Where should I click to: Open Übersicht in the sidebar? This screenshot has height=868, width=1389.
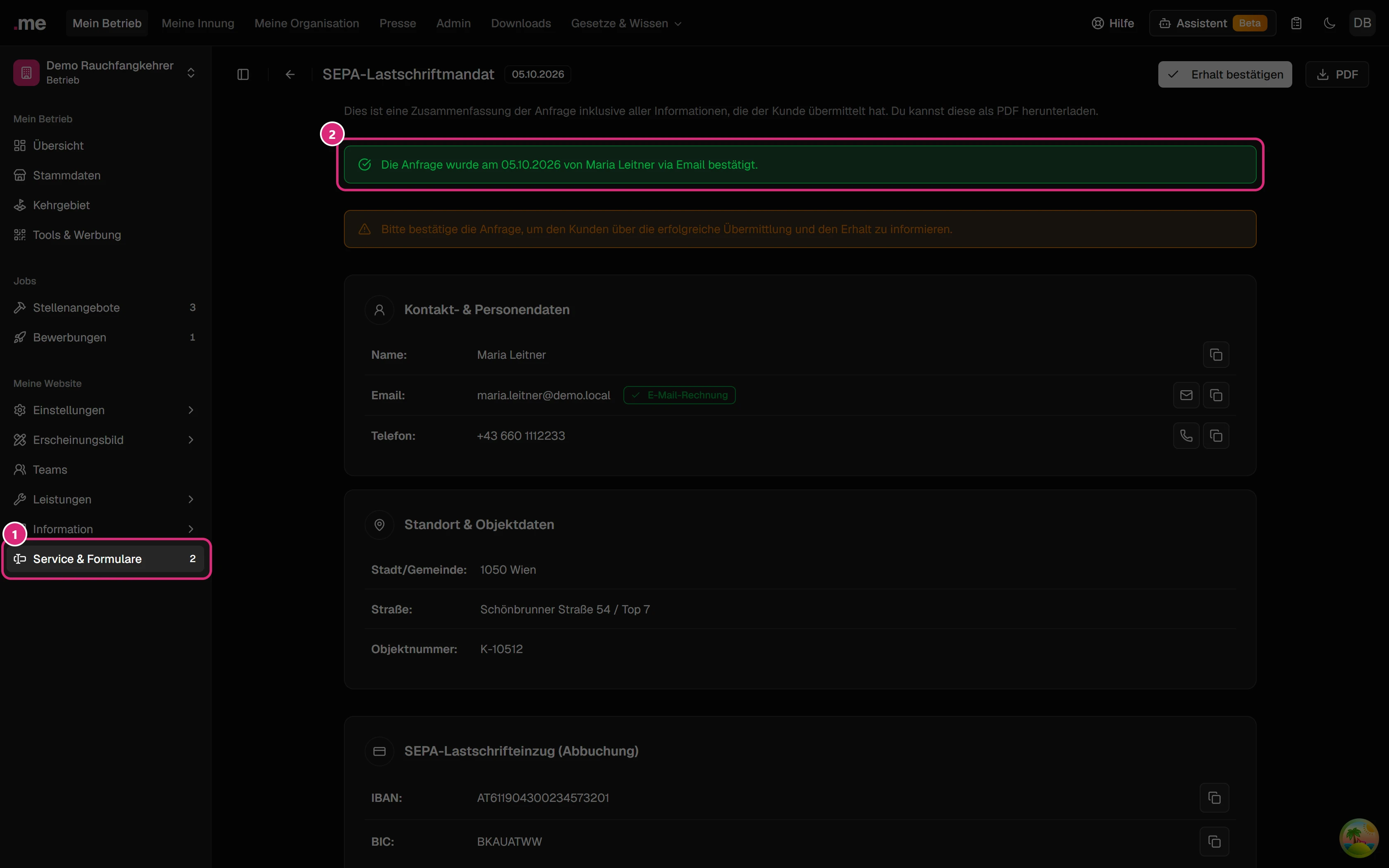tap(105, 146)
